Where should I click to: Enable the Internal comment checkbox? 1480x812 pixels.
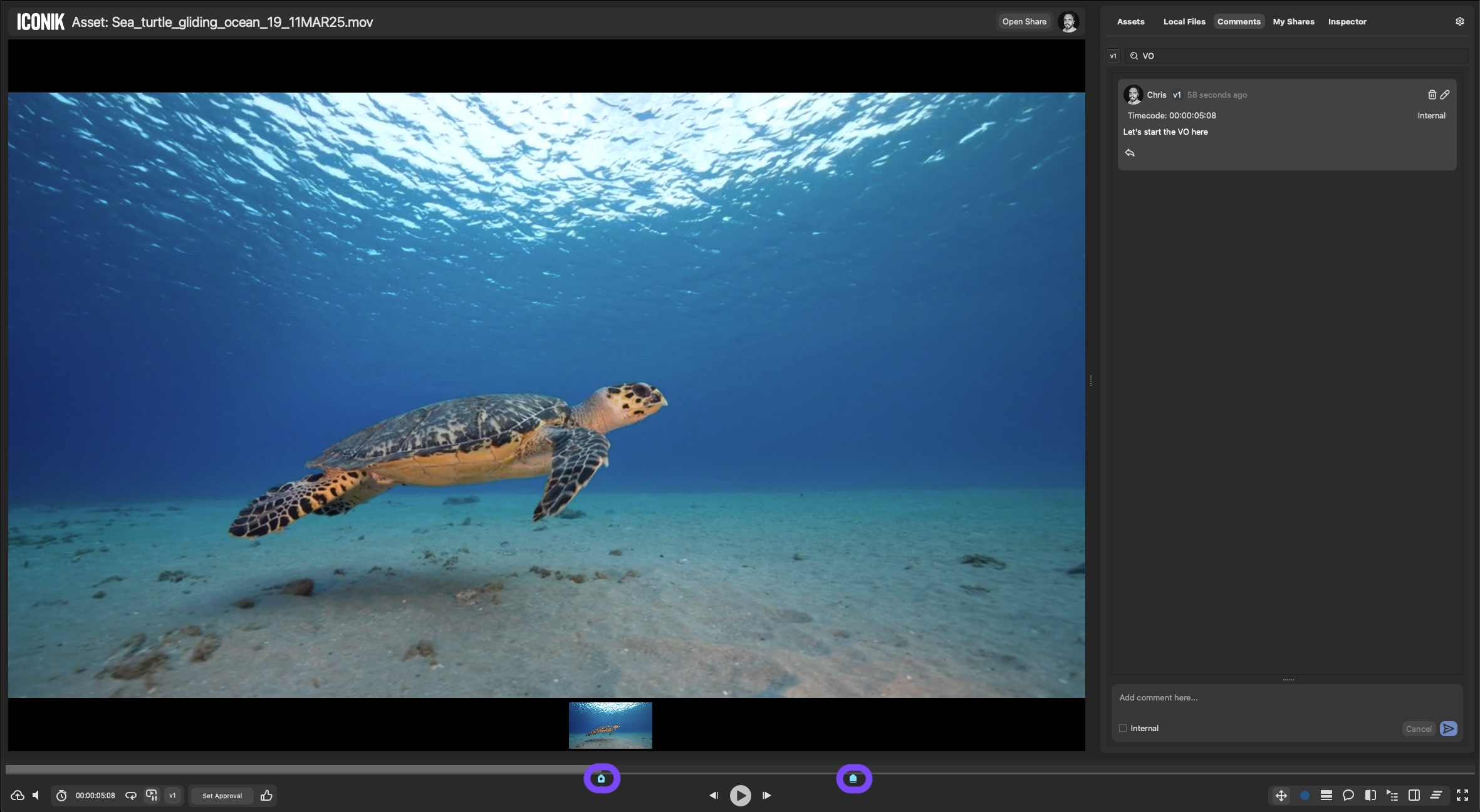(1123, 728)
